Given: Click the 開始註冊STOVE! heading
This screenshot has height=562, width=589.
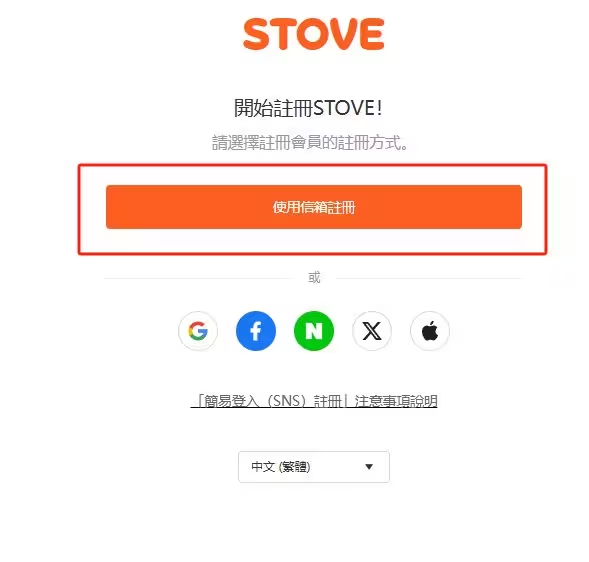Looking at the screenshot, I should pos(308,108).
